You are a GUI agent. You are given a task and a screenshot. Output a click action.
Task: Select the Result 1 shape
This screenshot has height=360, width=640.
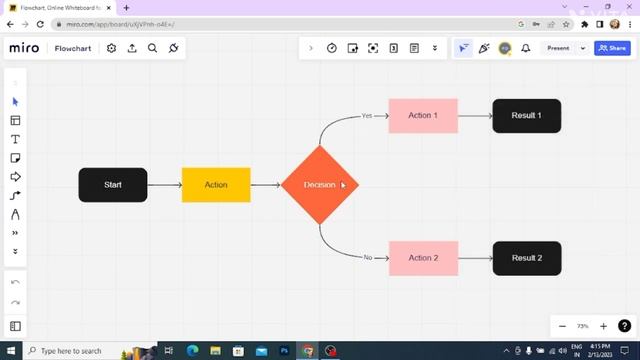coord(527,116)
